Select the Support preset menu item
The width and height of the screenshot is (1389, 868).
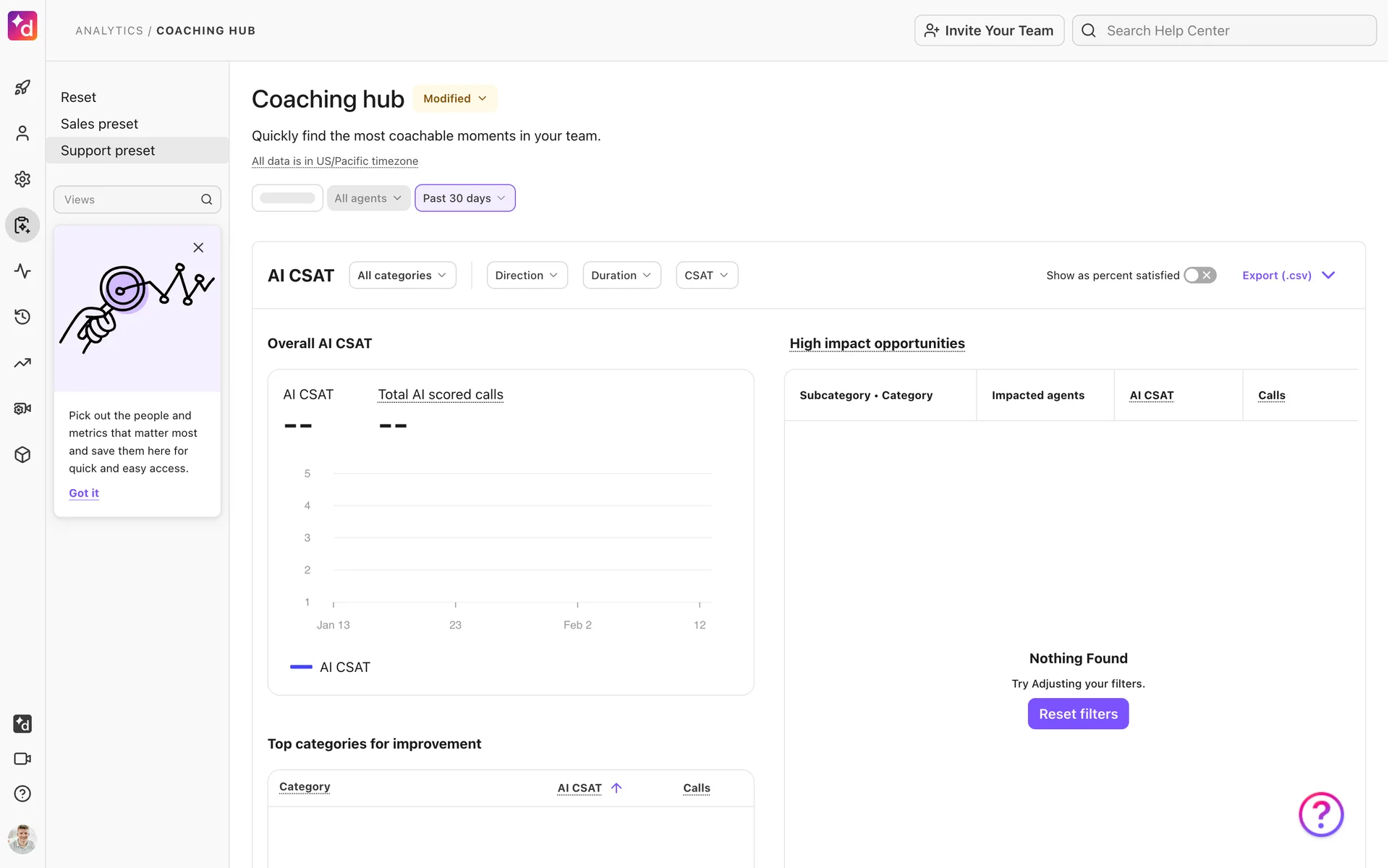[108, 150]
